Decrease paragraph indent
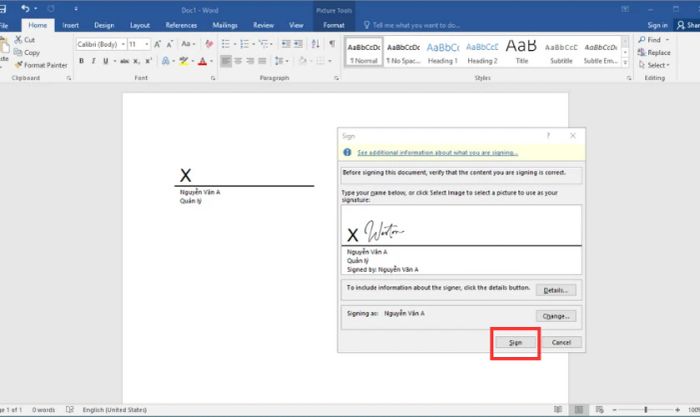 [286, 44]
